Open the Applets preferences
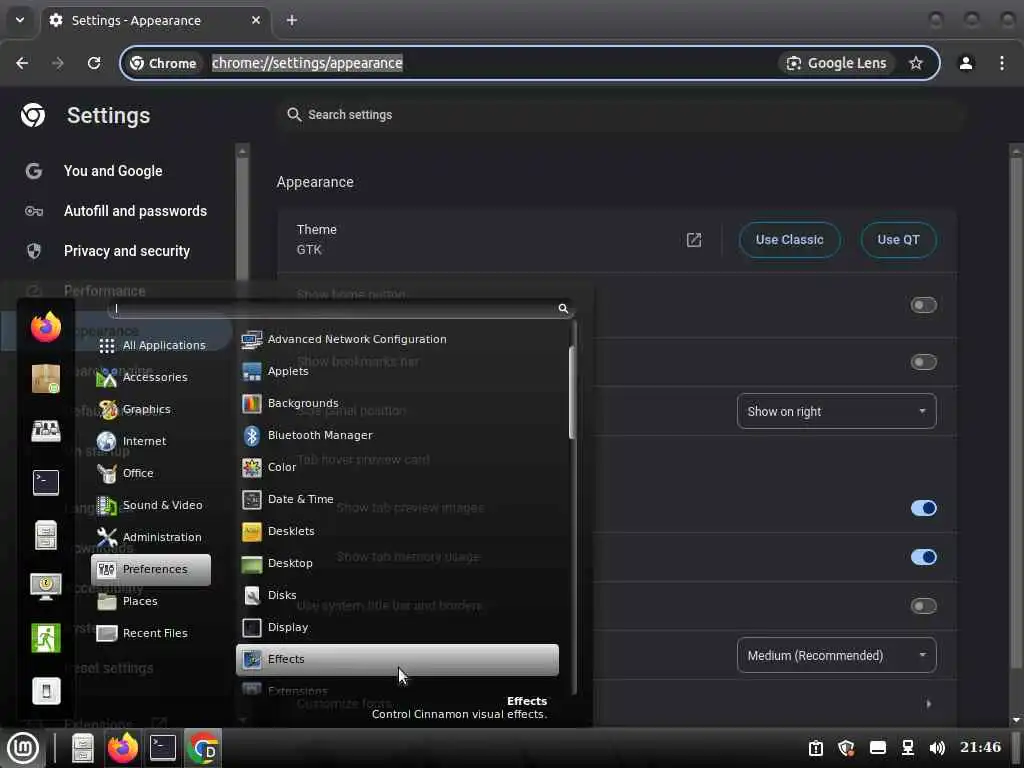The height and width of the screenshot is (768, 1024). point(398,371)
